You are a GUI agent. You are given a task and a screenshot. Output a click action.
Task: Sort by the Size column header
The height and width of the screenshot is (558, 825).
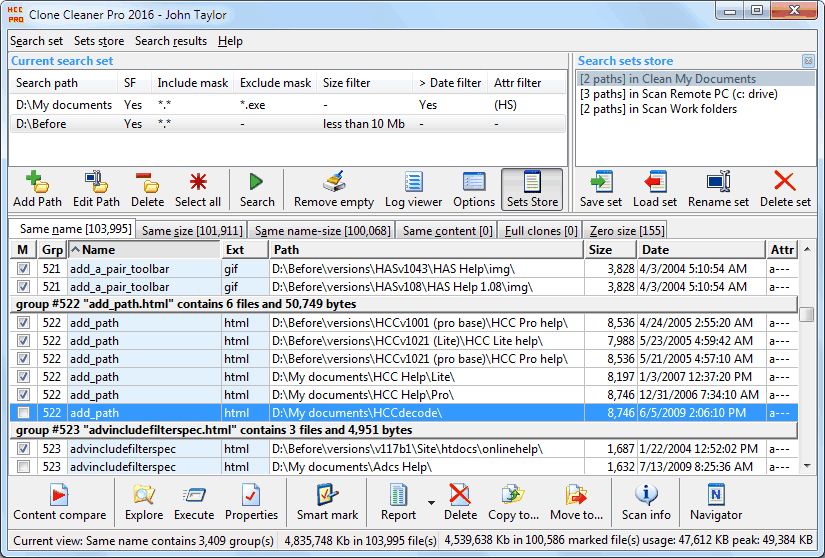610,250
